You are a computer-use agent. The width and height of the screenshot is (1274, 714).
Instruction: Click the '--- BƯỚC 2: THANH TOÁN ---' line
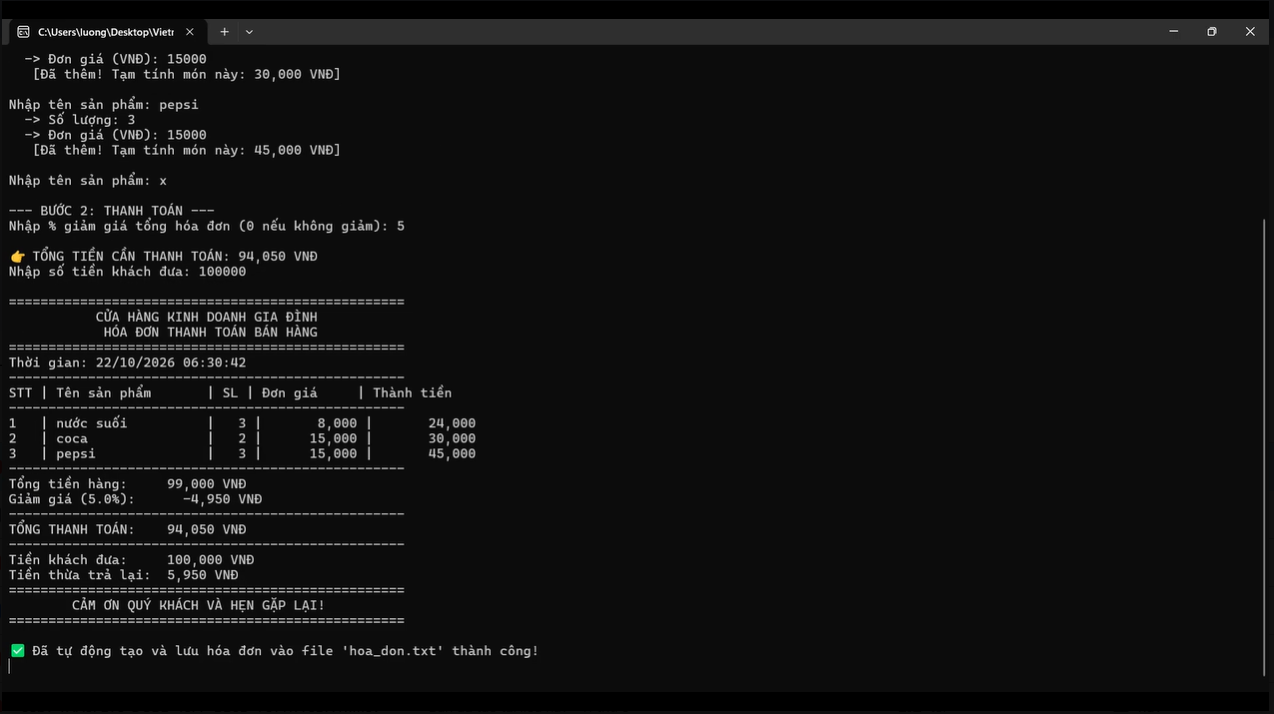click(112, 211)
